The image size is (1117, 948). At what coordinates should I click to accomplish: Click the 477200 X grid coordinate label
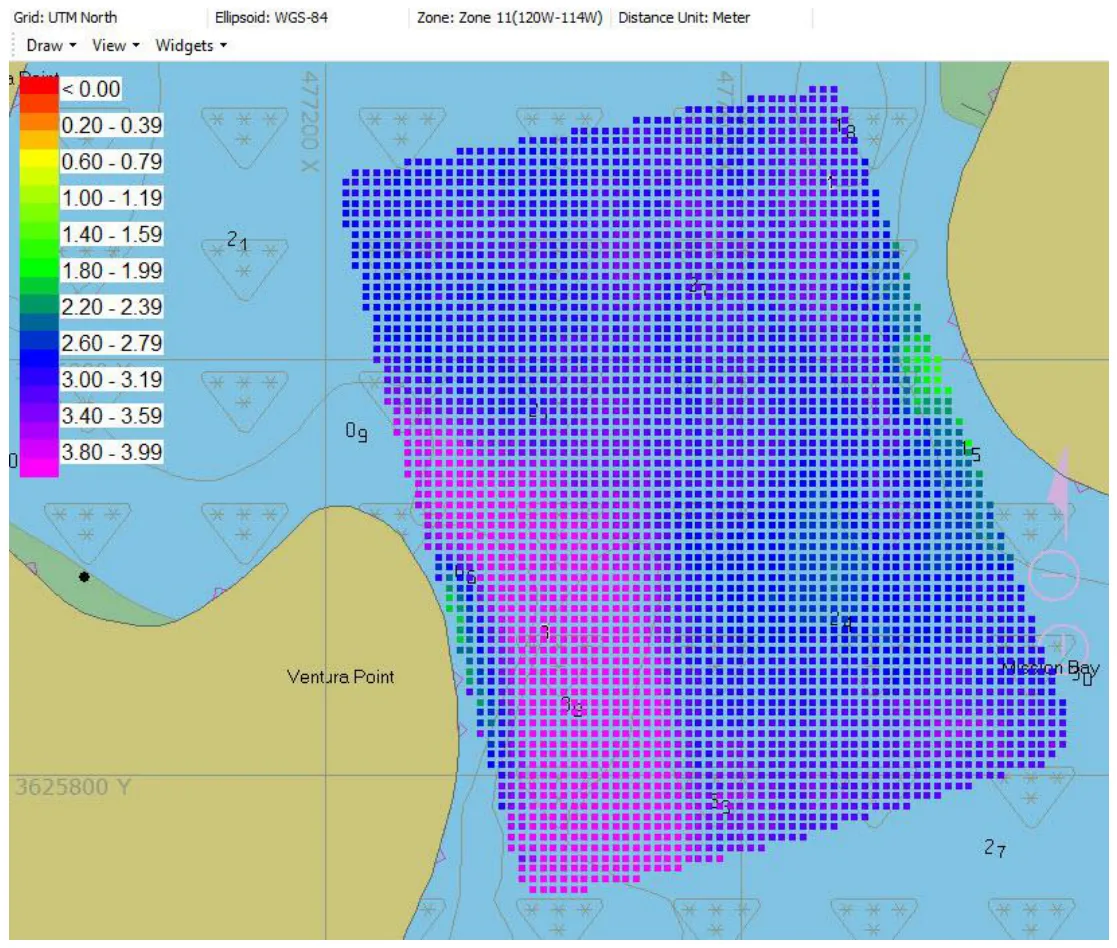click(310, 121)
